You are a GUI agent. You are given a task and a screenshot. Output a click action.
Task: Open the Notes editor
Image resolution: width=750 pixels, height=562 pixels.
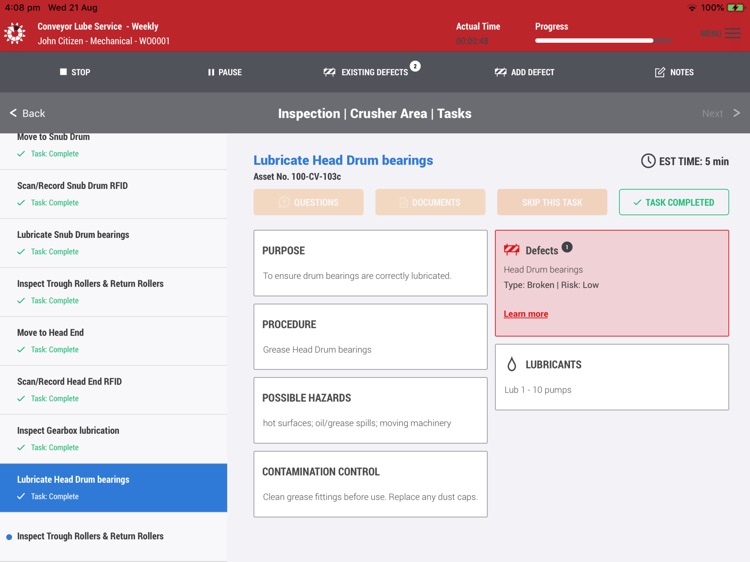[674, 72]
